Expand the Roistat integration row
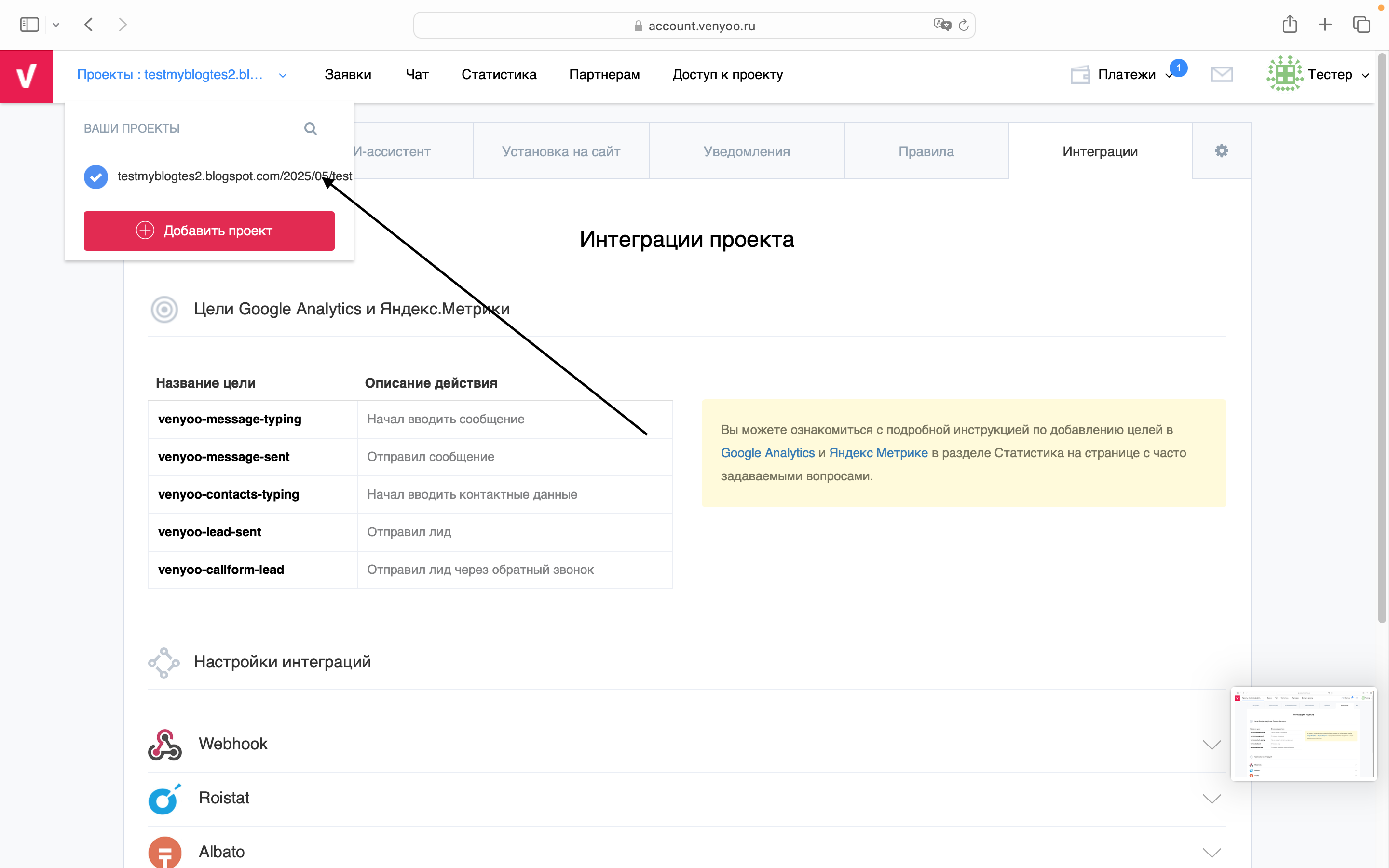 pos(1211,799)
